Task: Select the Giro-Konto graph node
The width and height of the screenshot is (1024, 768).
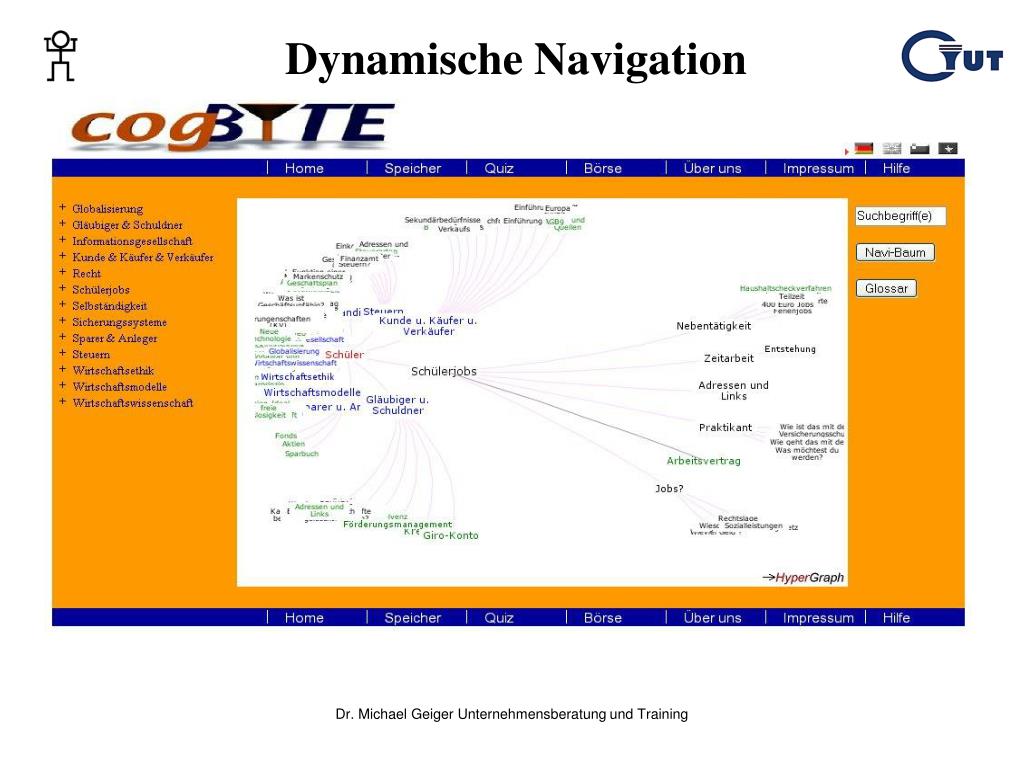Action: click(x=451, y=536)
